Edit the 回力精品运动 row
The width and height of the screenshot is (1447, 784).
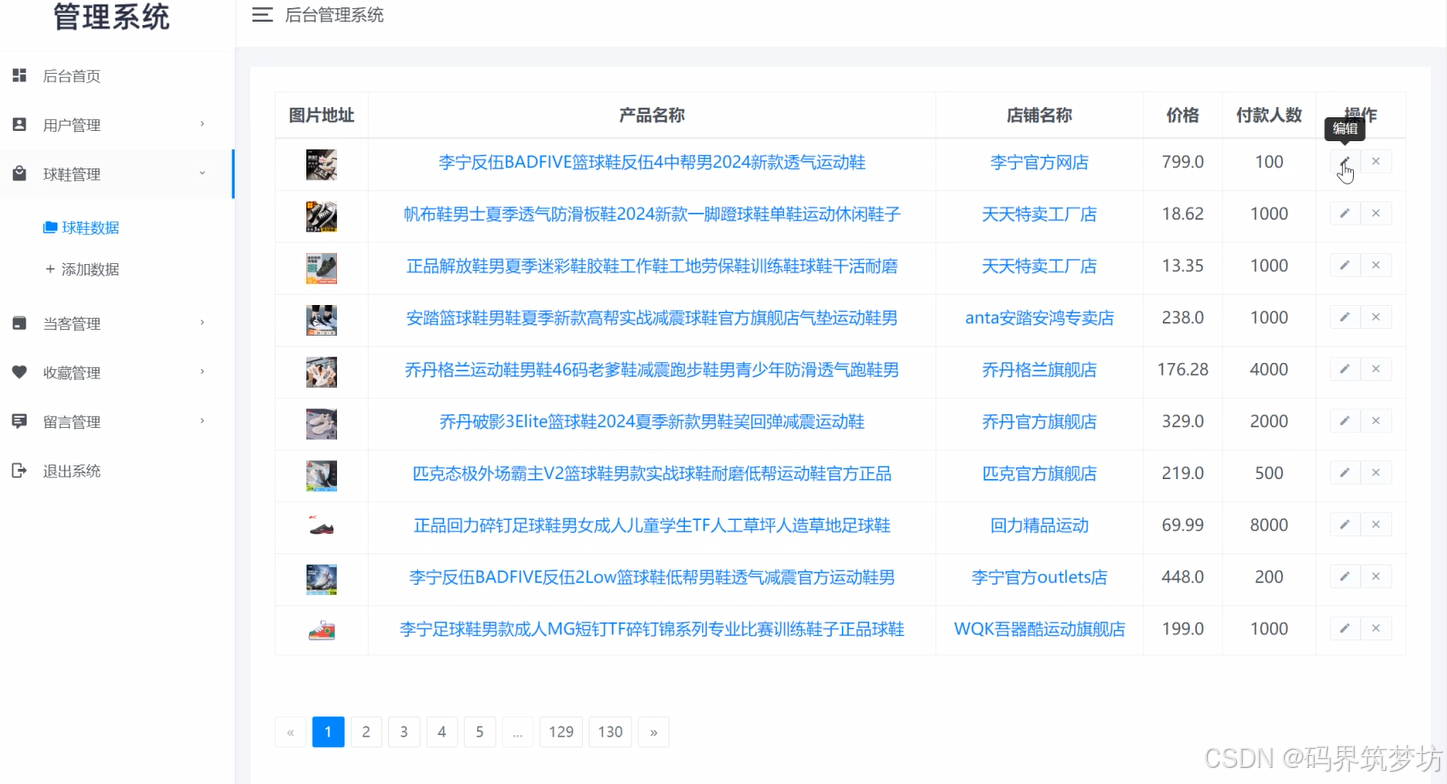pos(1344,525)
